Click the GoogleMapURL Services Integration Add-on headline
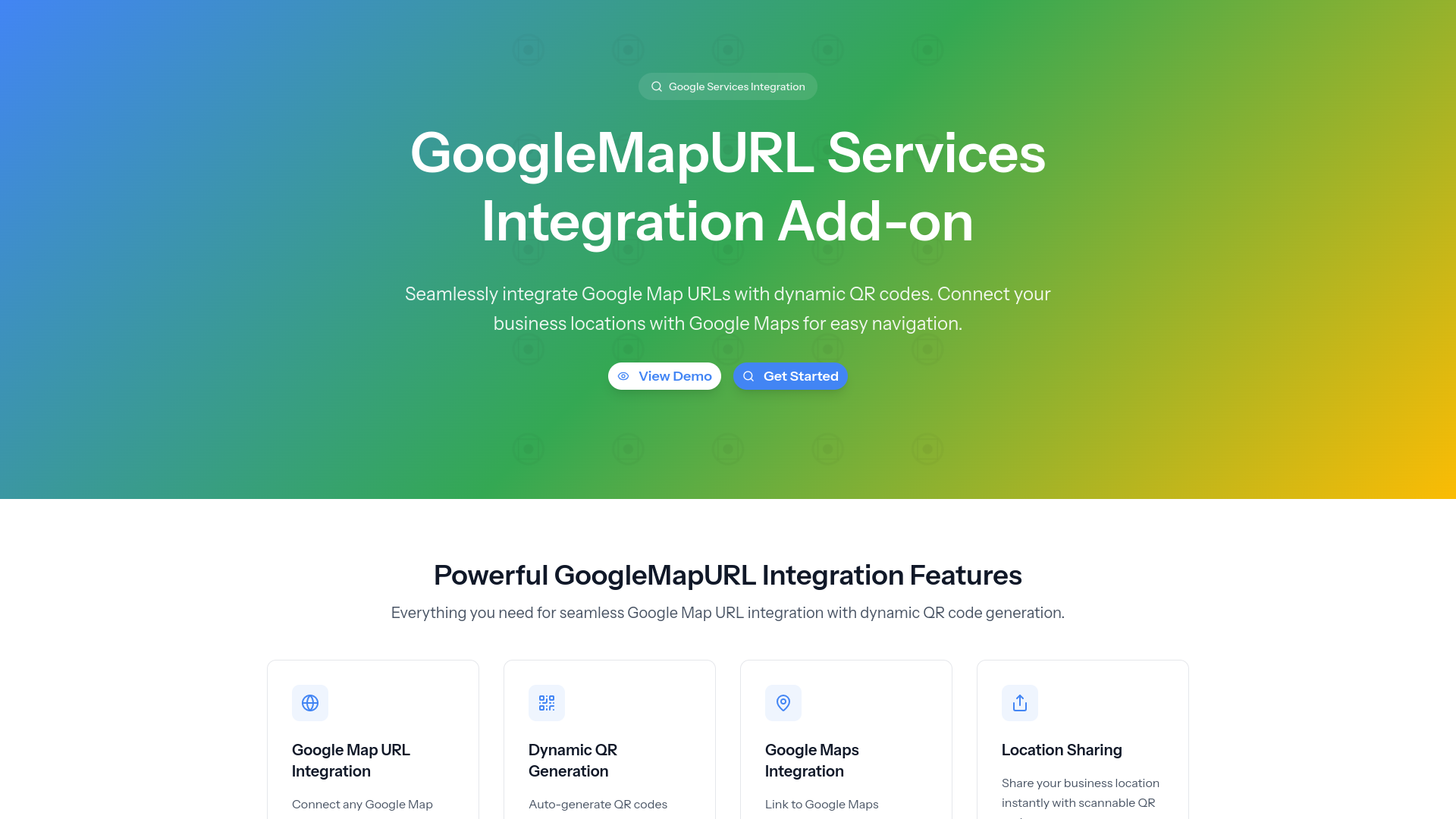The image size is (1456, 819). pyautogui.click(x=727, y=187)
